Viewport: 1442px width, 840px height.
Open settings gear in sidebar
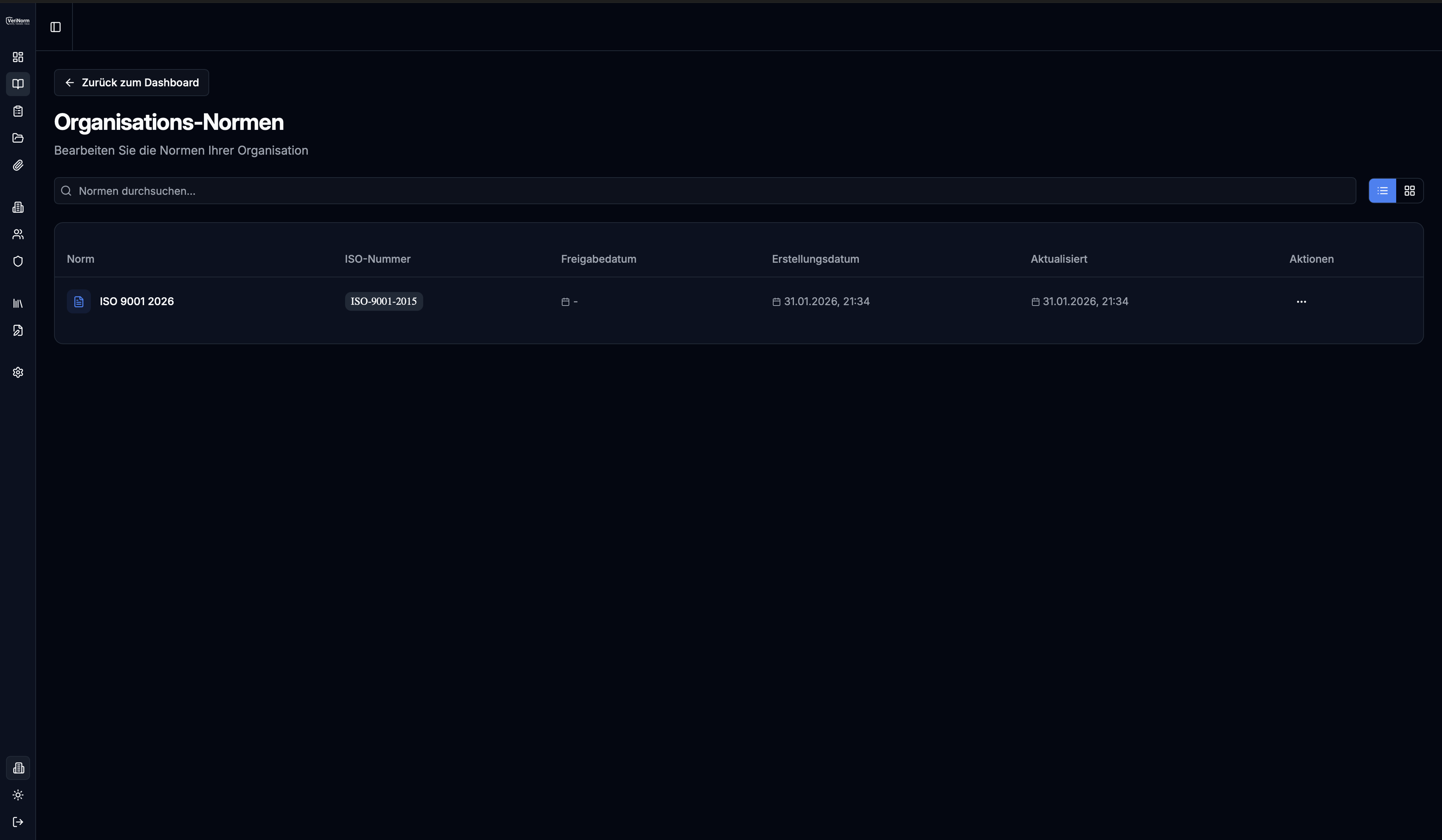tap(18, 372)
